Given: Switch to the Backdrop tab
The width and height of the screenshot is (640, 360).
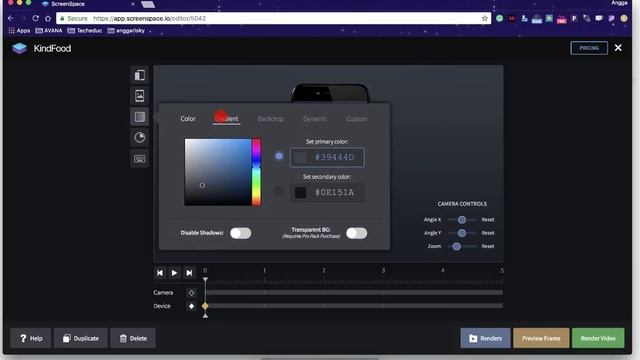Looking at the screenshot, I should coord(271,119).
